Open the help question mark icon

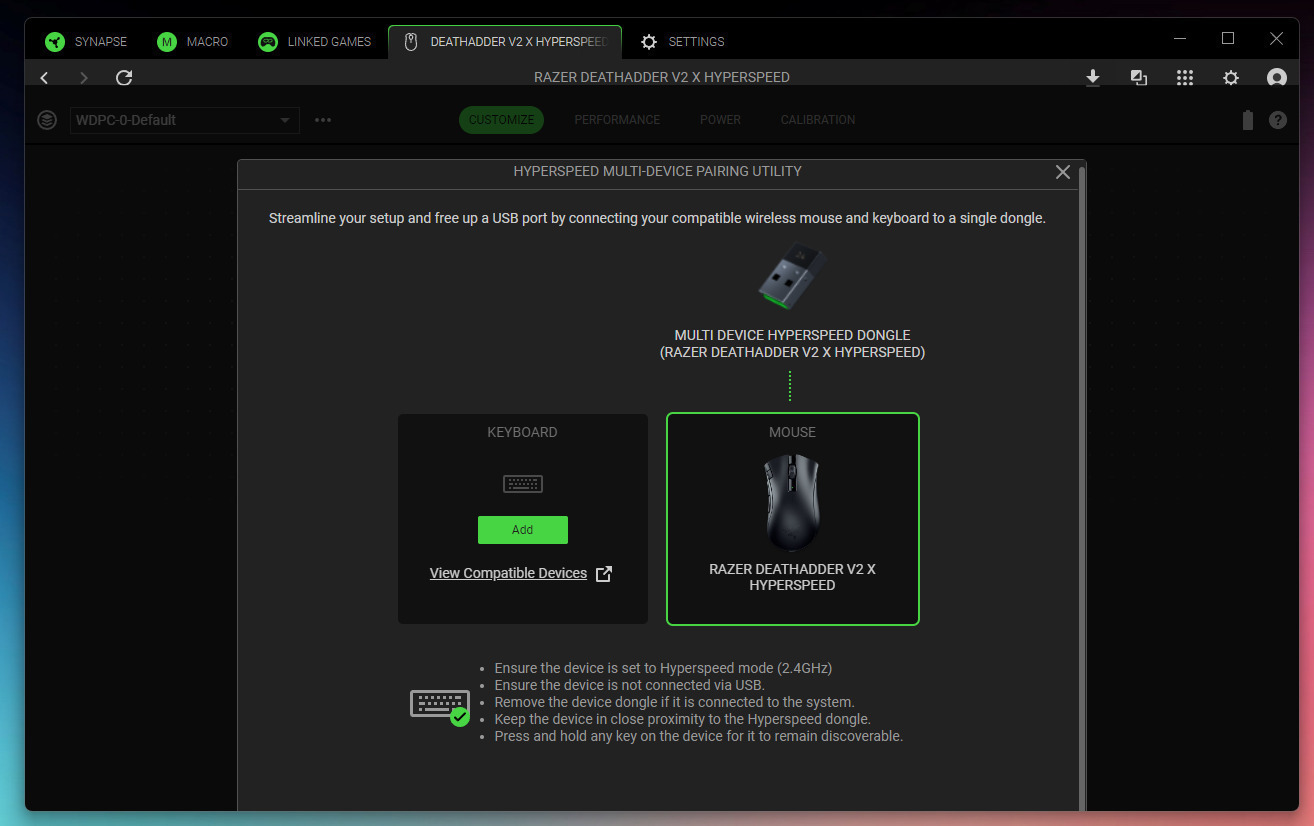point(1278,120)
